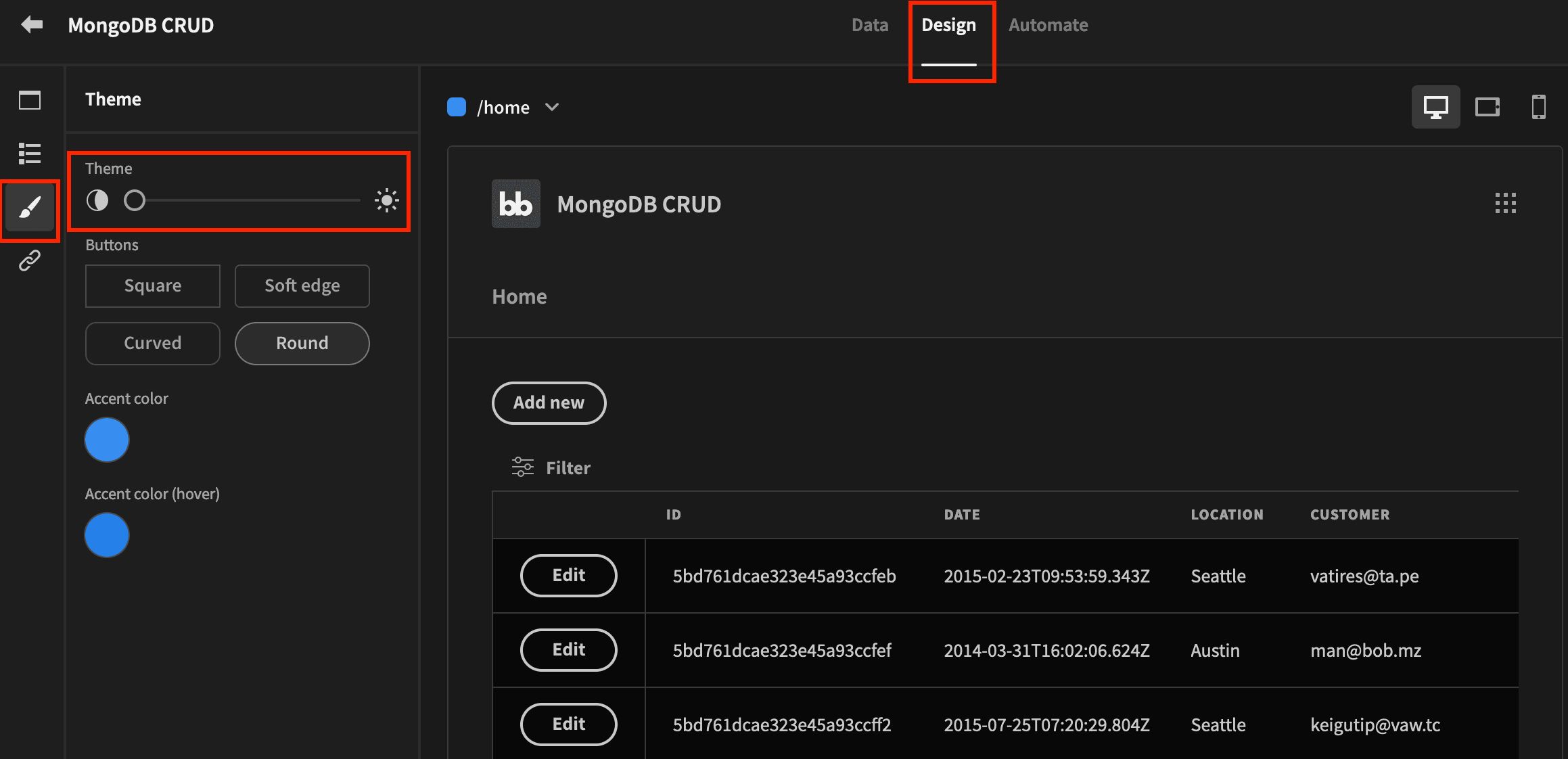Open the Navigation link icon in sidebar

pos(30,260)
